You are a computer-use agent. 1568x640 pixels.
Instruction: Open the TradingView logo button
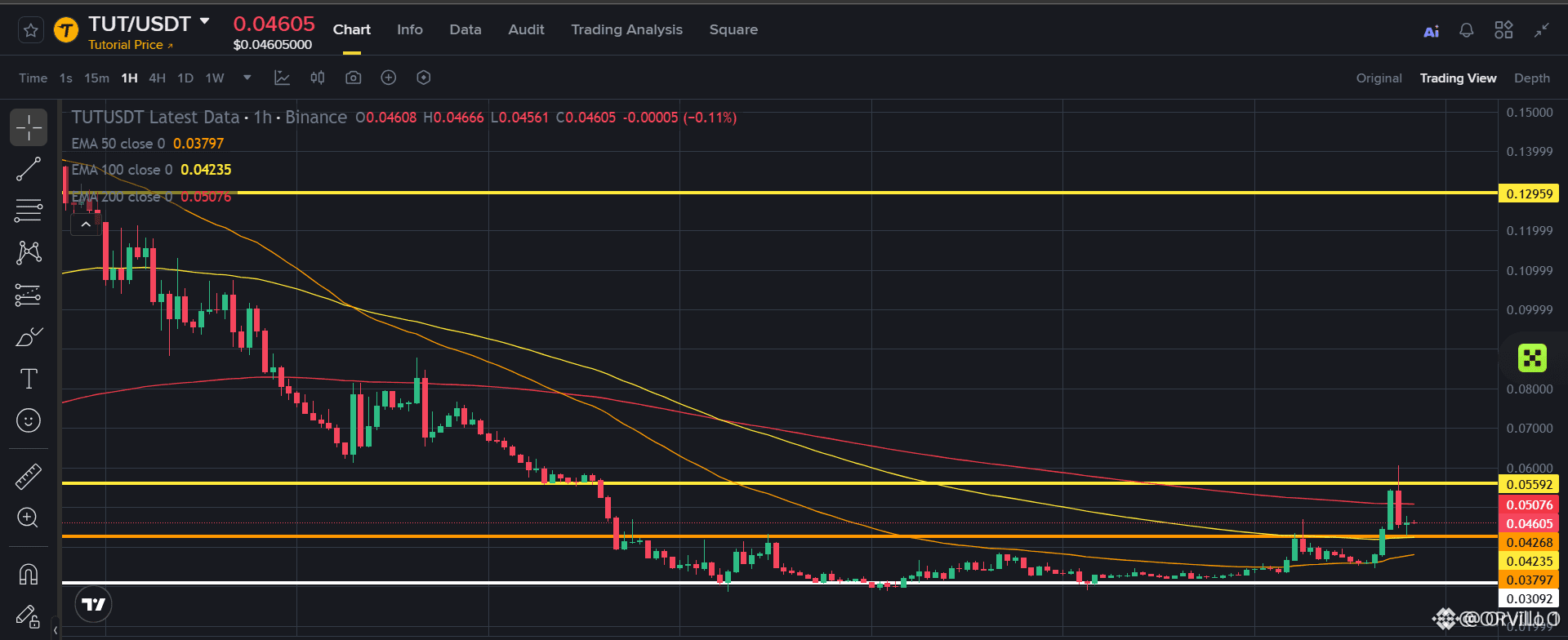pyautogui.click(x=93, y=605)
